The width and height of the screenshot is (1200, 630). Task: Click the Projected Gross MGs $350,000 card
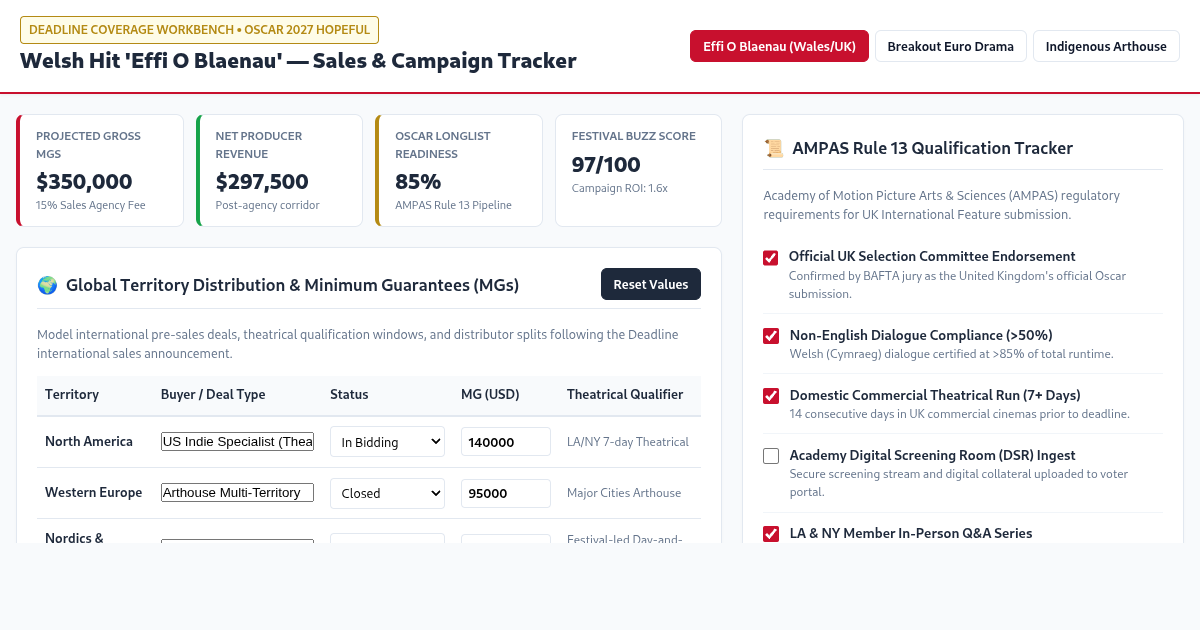pyautogui.click(x=100, y=170)
